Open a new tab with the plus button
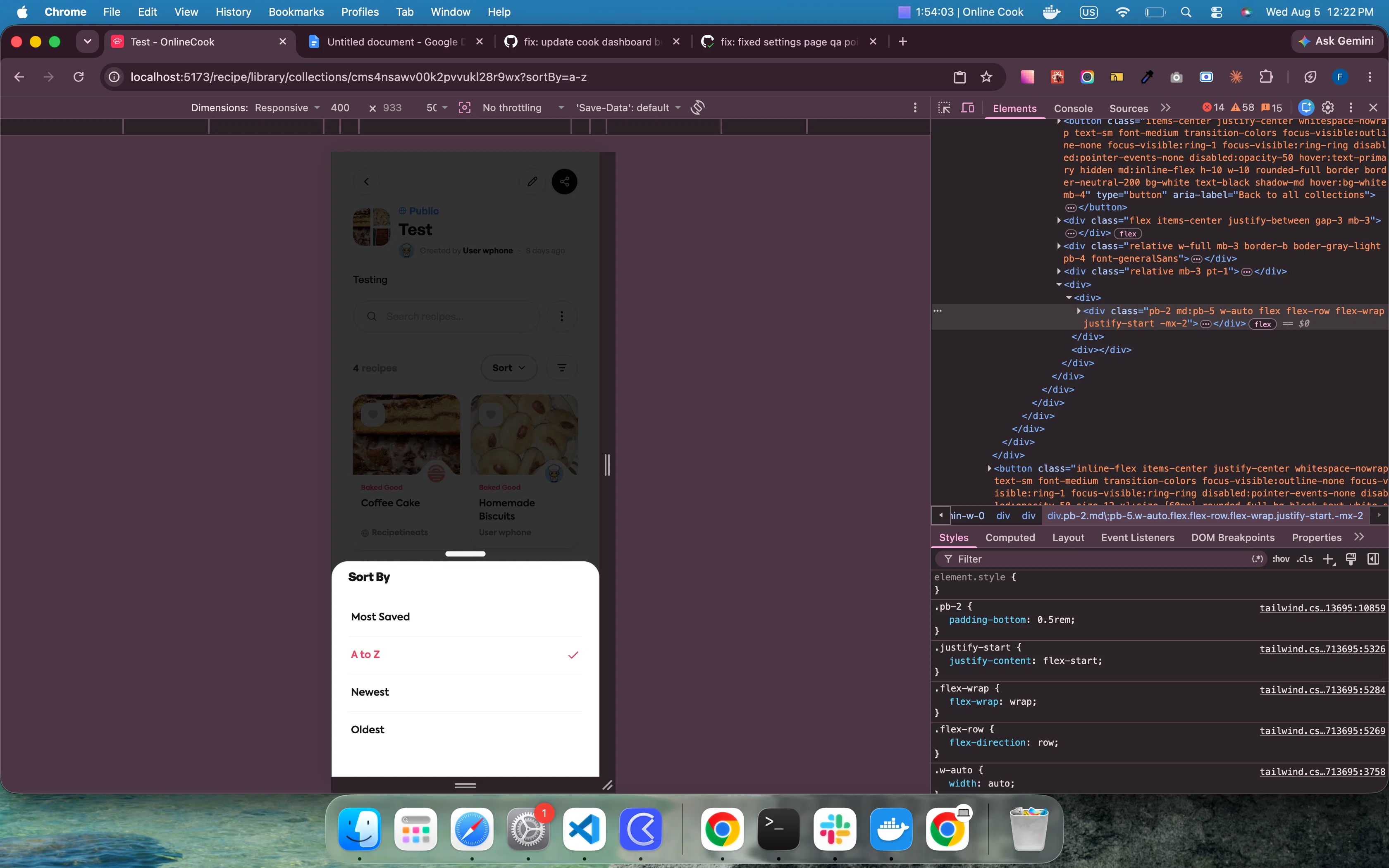Image resolution: width=1389 pixels, height=868 pixels. [903, 42]
